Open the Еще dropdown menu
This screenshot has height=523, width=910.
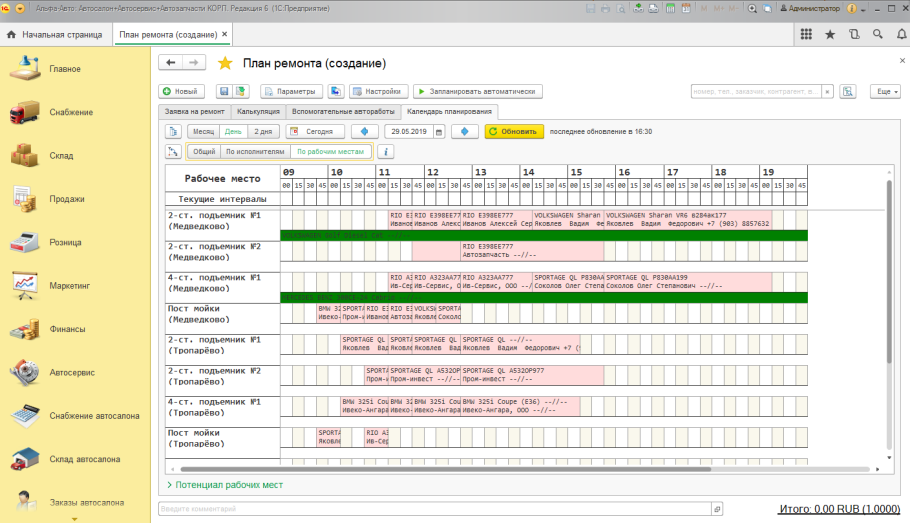point(884,91)
